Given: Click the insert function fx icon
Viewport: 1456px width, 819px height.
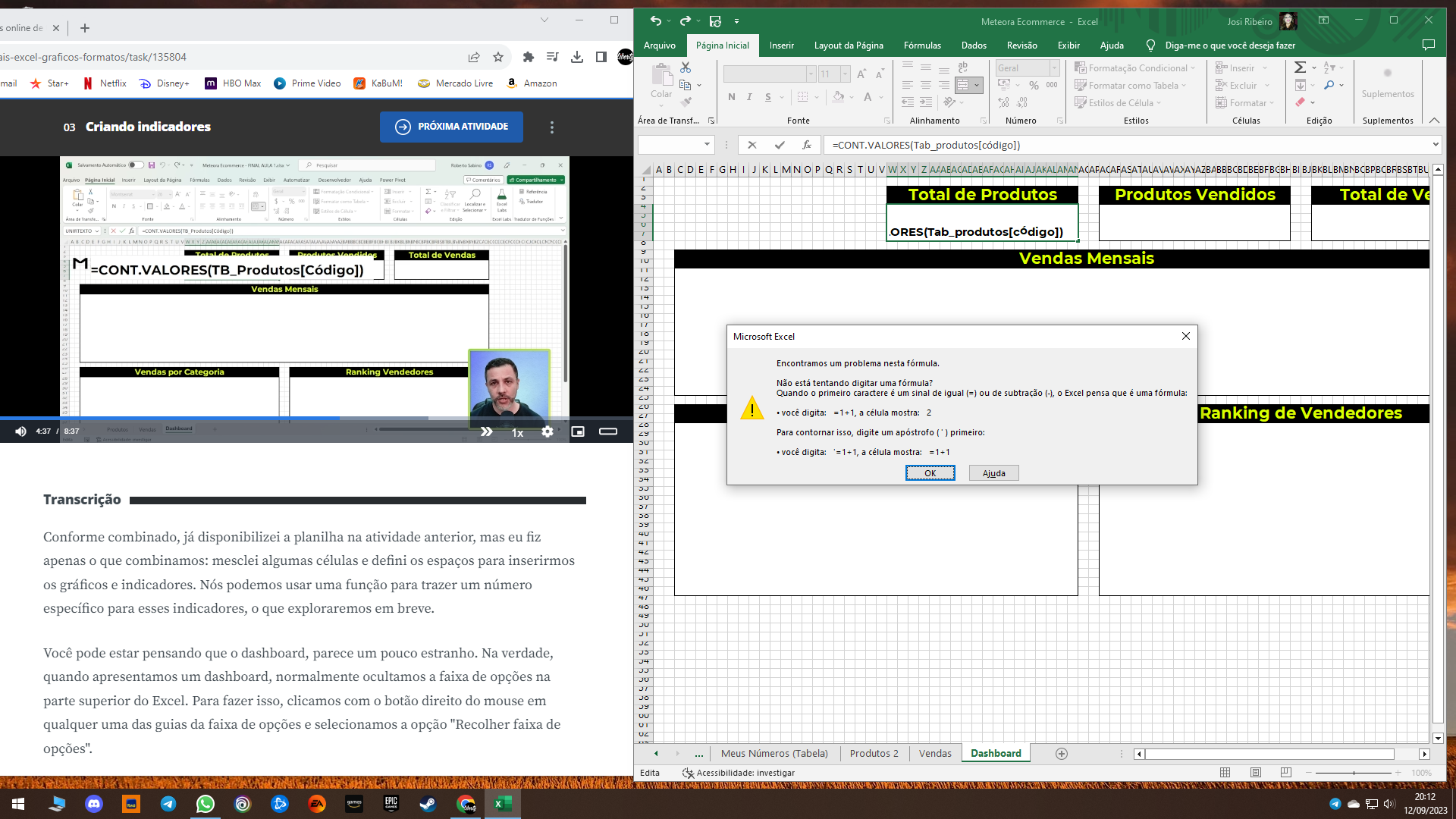Looking at the screenshot, I should click(807, 145).
